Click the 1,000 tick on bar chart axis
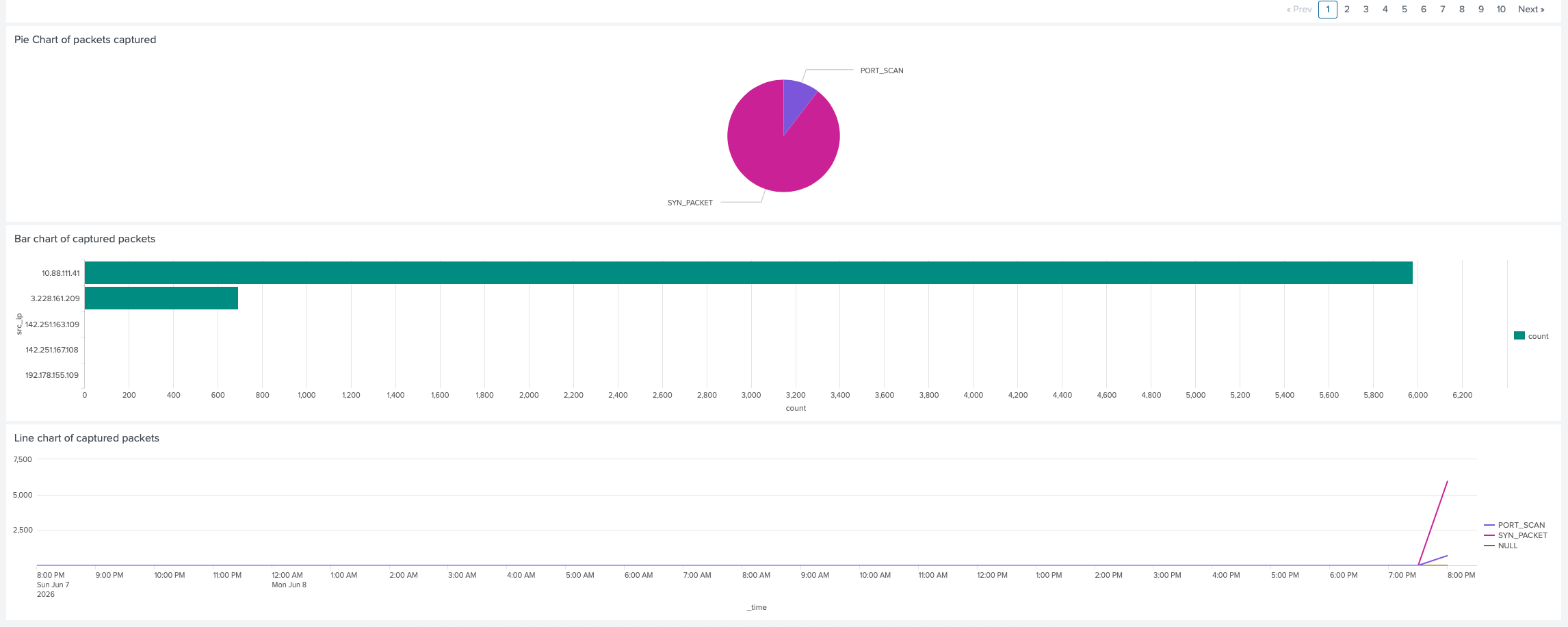Image resolution: width=1568 pixels, height=627 pixels. tap(306, 395)
